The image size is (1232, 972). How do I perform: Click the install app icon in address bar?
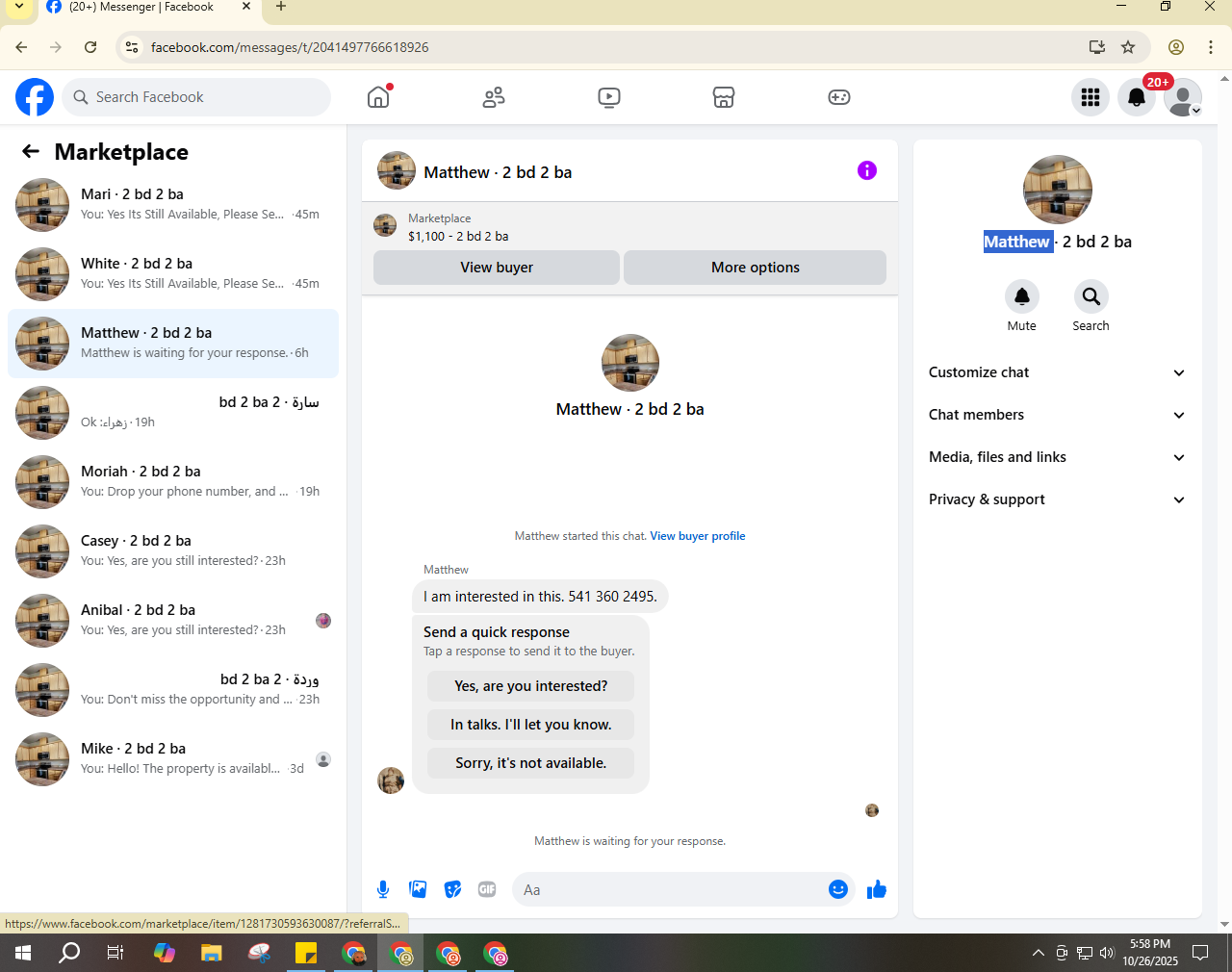point(1096,47)
